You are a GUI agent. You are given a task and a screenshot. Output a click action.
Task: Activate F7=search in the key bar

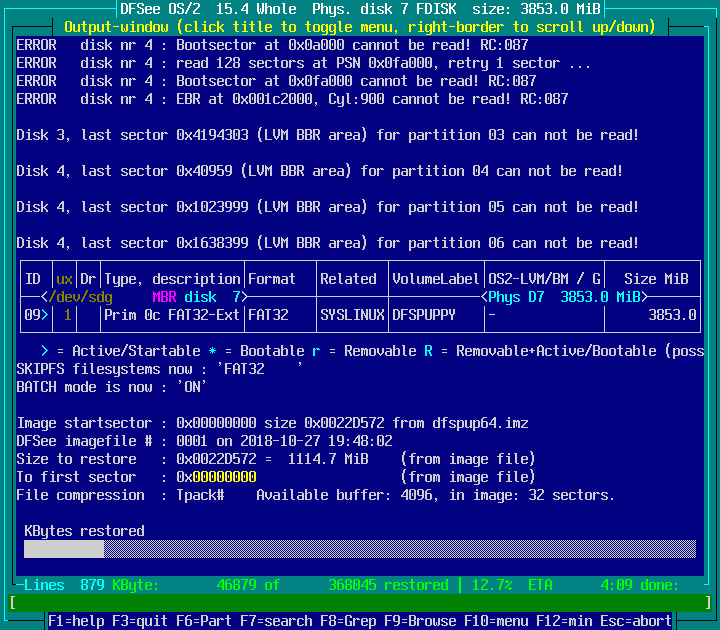tap(275, 621)
